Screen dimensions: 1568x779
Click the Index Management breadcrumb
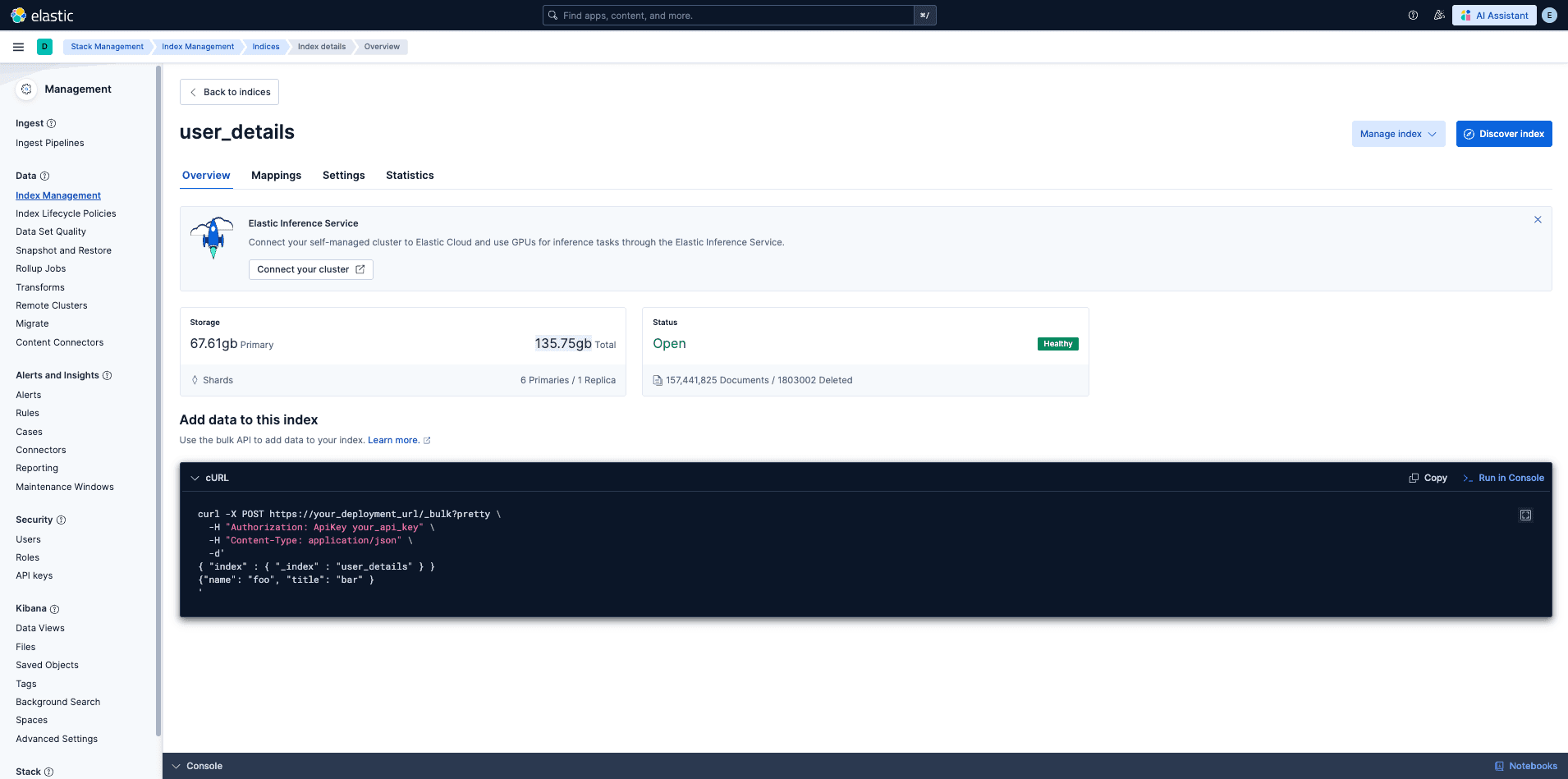tap(198, 47)
